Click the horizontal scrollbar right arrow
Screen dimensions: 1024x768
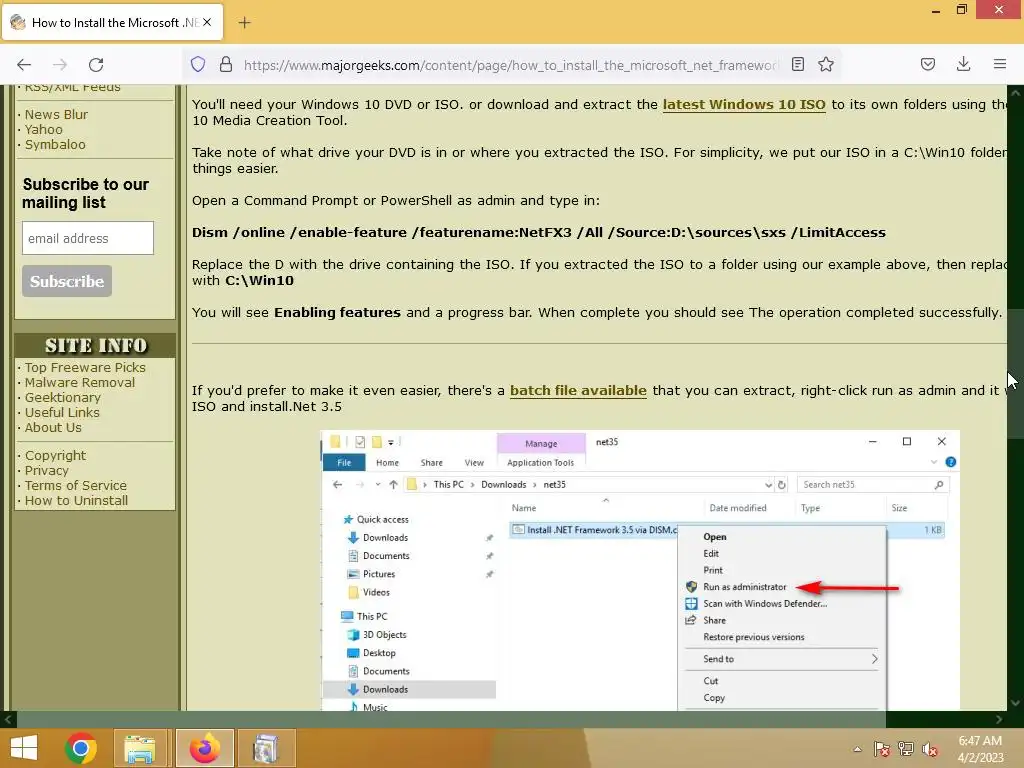coord(999,719)
